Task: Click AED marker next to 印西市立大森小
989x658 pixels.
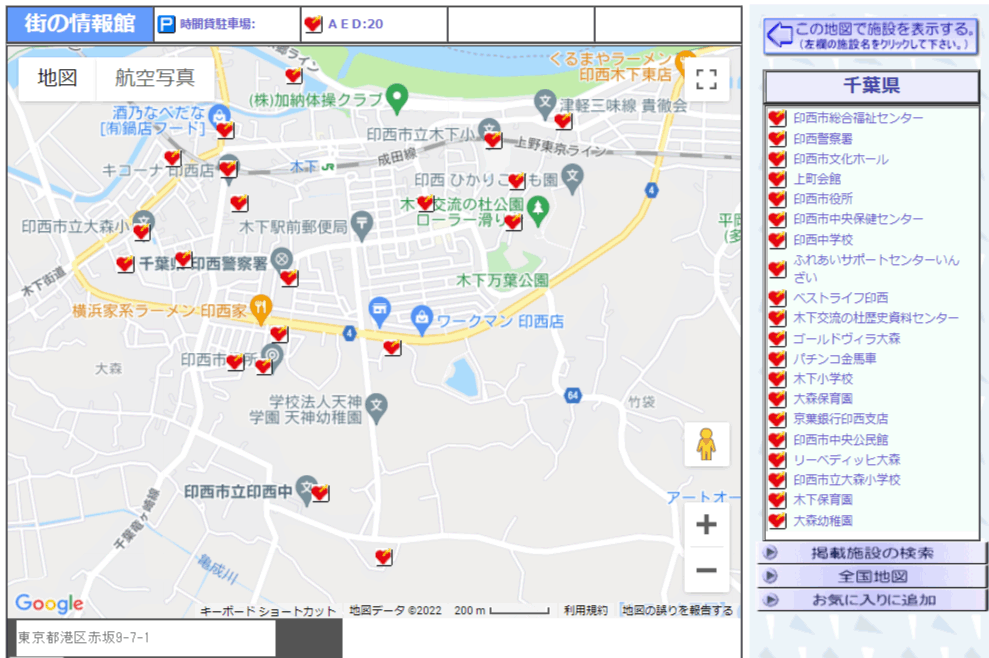Action: [142, 232]
